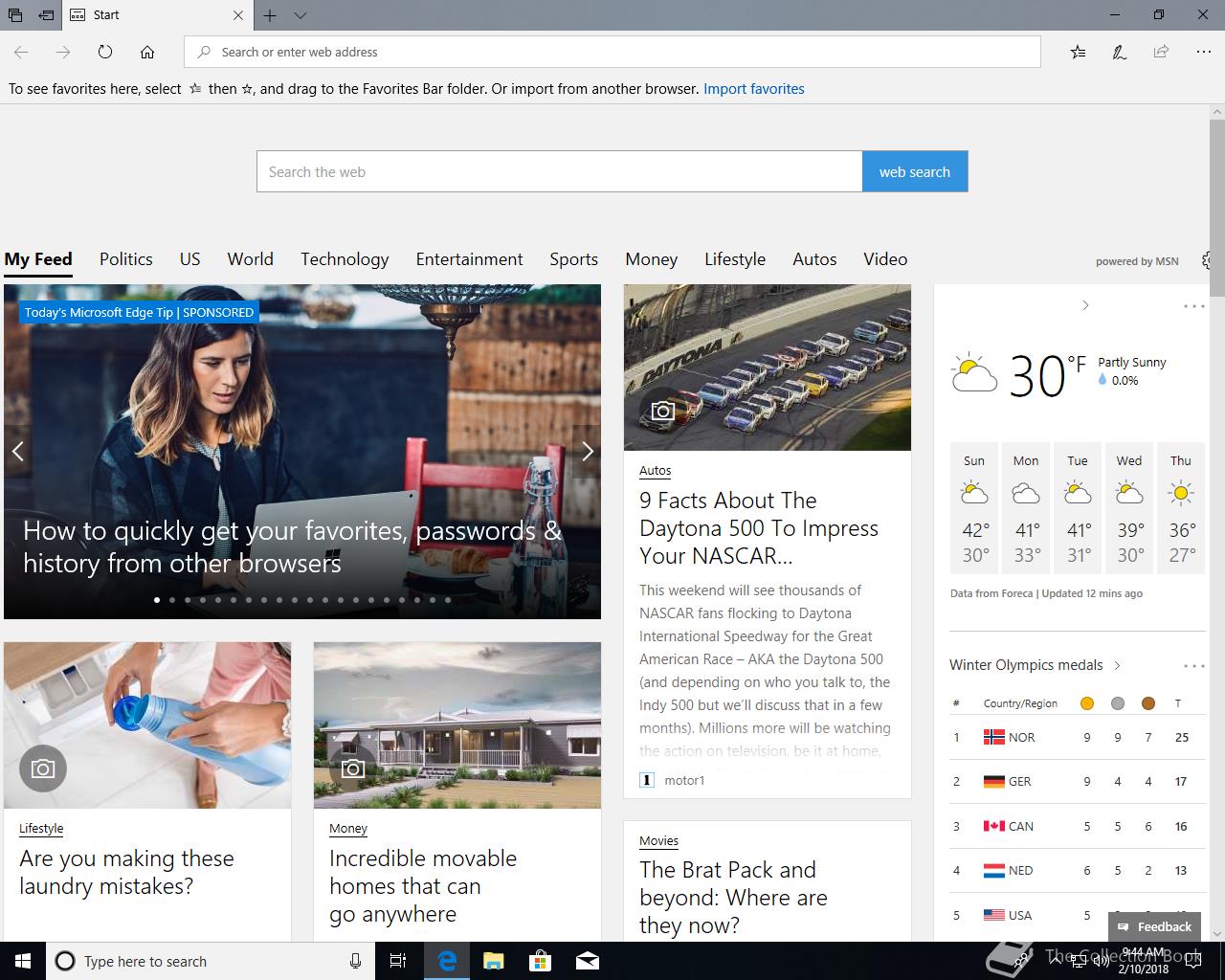Open the Autos category link
The image size is (1225, 980).
pos(655,471)
